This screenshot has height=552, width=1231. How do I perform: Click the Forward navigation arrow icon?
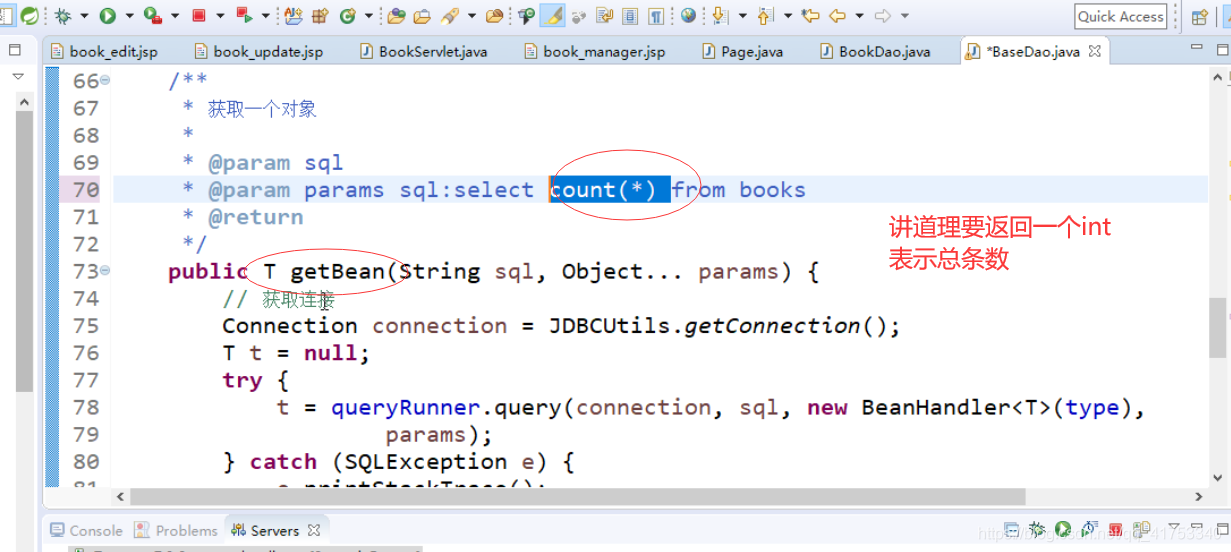click(882, 16)
